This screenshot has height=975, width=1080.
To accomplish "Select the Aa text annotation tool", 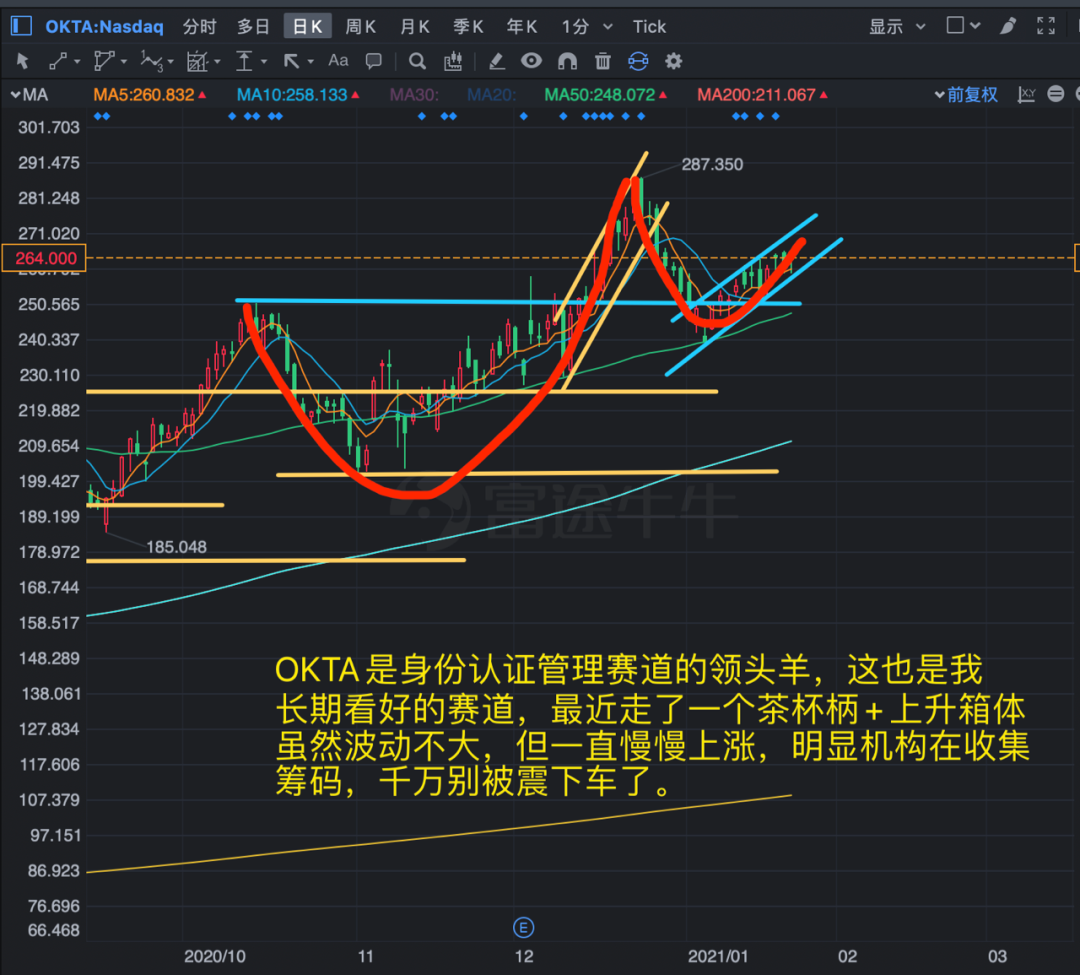I will (x=338, y=61).
